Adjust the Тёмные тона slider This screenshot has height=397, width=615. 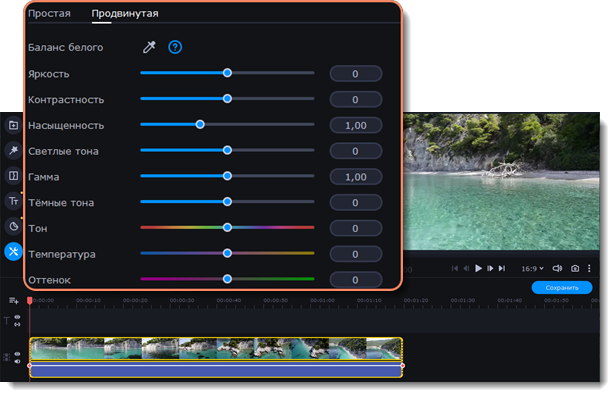pyautogui.click(x=227, y=202)
